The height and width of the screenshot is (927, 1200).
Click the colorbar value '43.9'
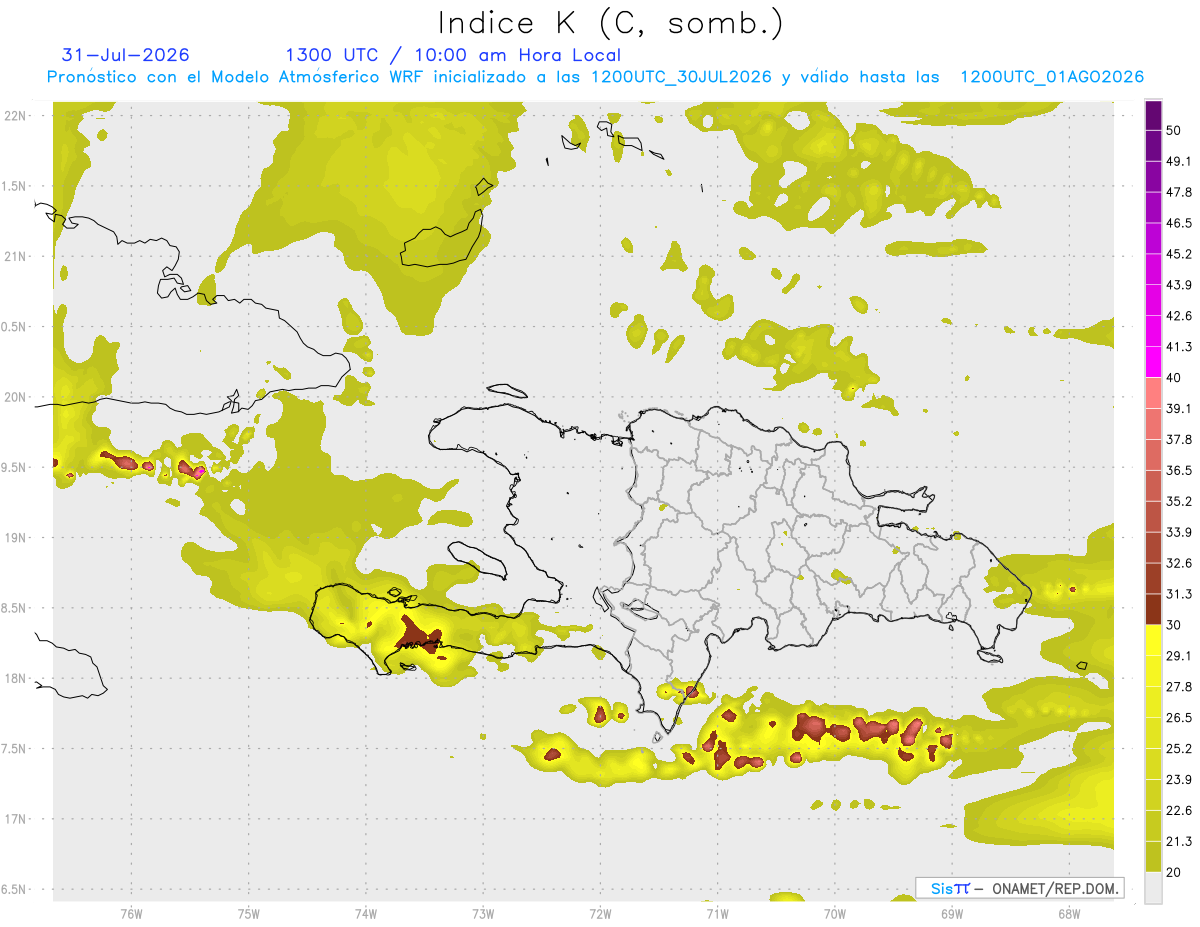click(x=1179, y=285)
